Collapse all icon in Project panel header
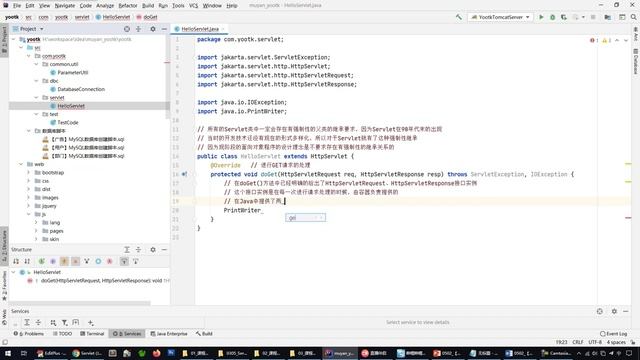Viewport: 640px width, 360px height. click(138, 29)
